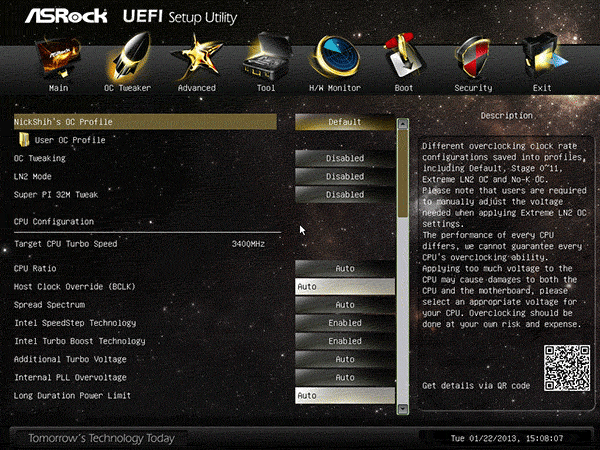Image resolution: width=600 pixels, height=450 pixels.
Task: Toggle Intel Turbo Boost Technology value
Action: [x=344, y=341]
